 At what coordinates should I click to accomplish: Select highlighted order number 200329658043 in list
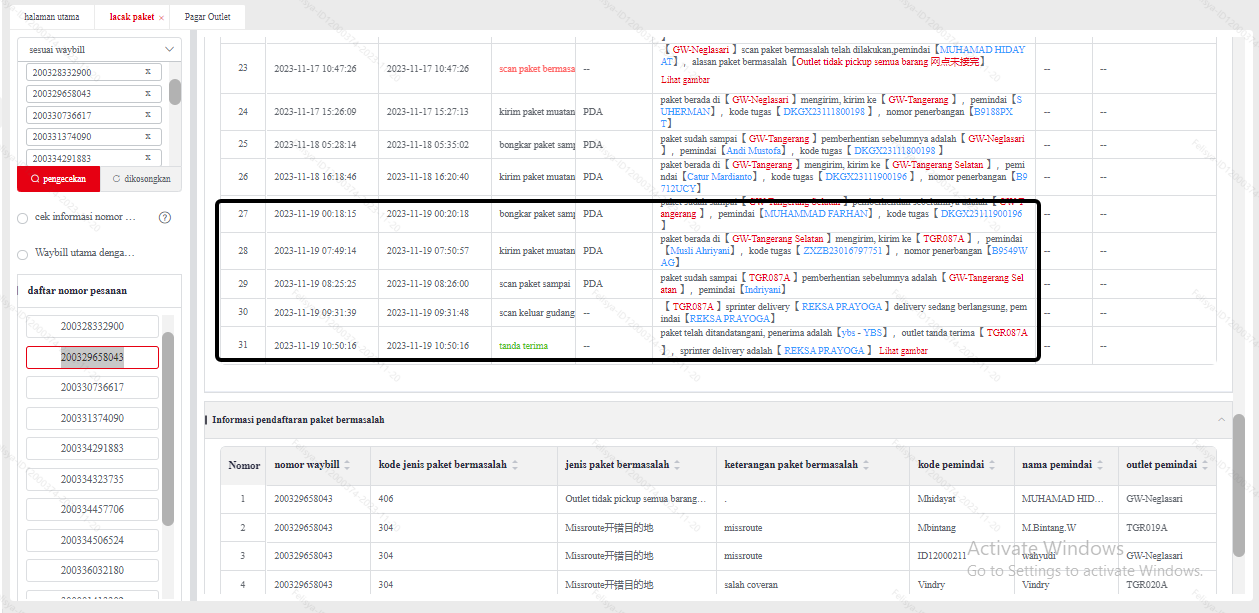coord(92,357)
